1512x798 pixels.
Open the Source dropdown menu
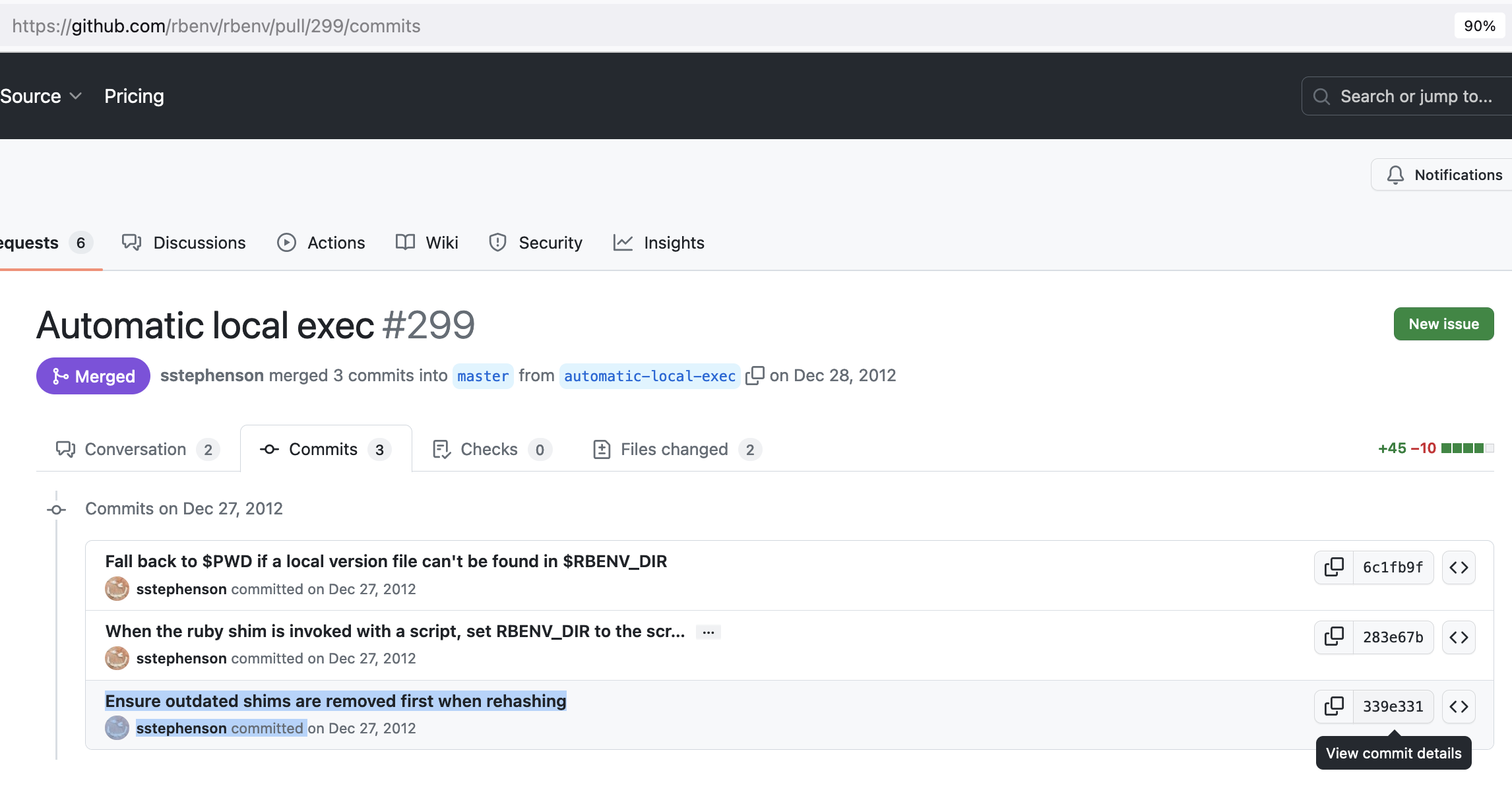41,96
